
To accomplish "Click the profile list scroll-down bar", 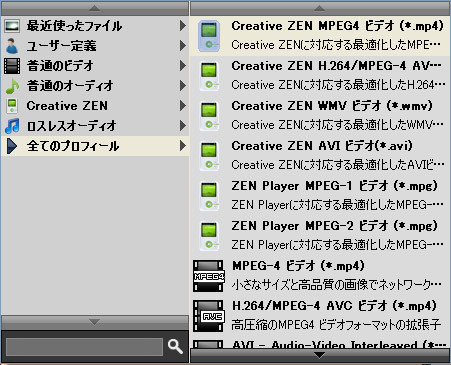I will coord(320,356).
